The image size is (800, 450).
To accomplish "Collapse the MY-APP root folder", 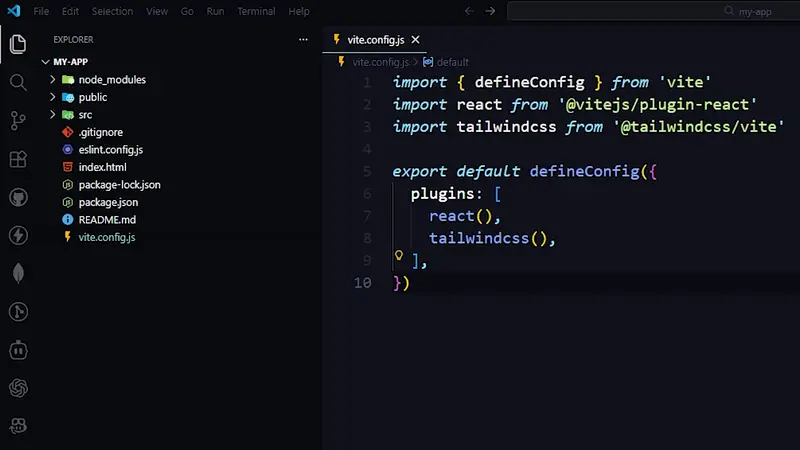I will pyautogui.click(x=70, y=61).
